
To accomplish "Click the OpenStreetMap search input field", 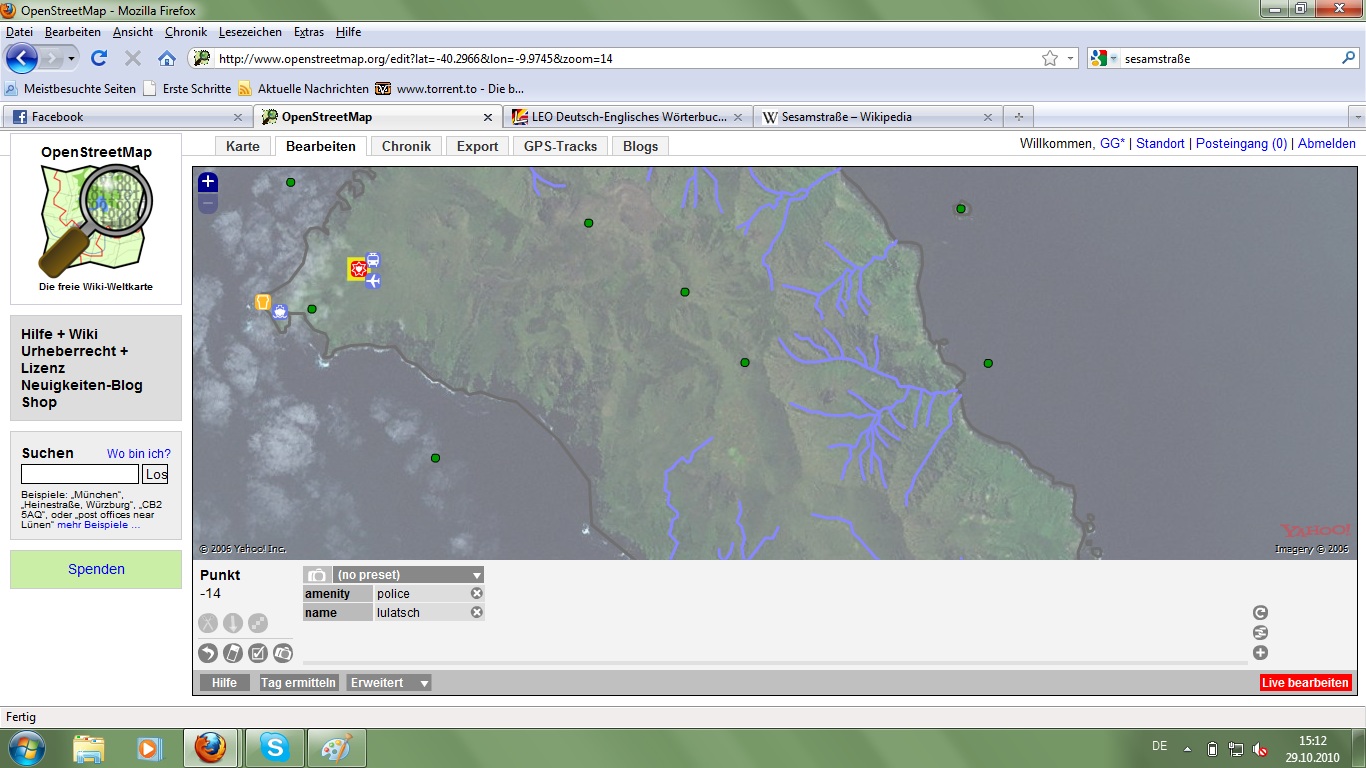I will pyautogui.click(x=80, y=474).
